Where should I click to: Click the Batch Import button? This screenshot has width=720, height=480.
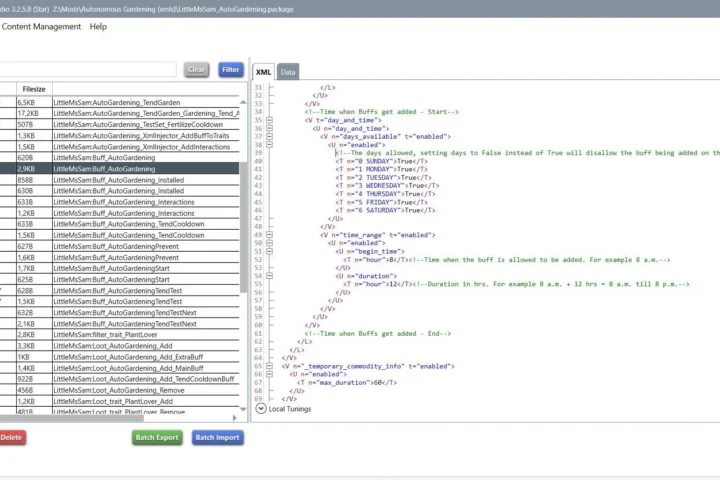(218, 437)
